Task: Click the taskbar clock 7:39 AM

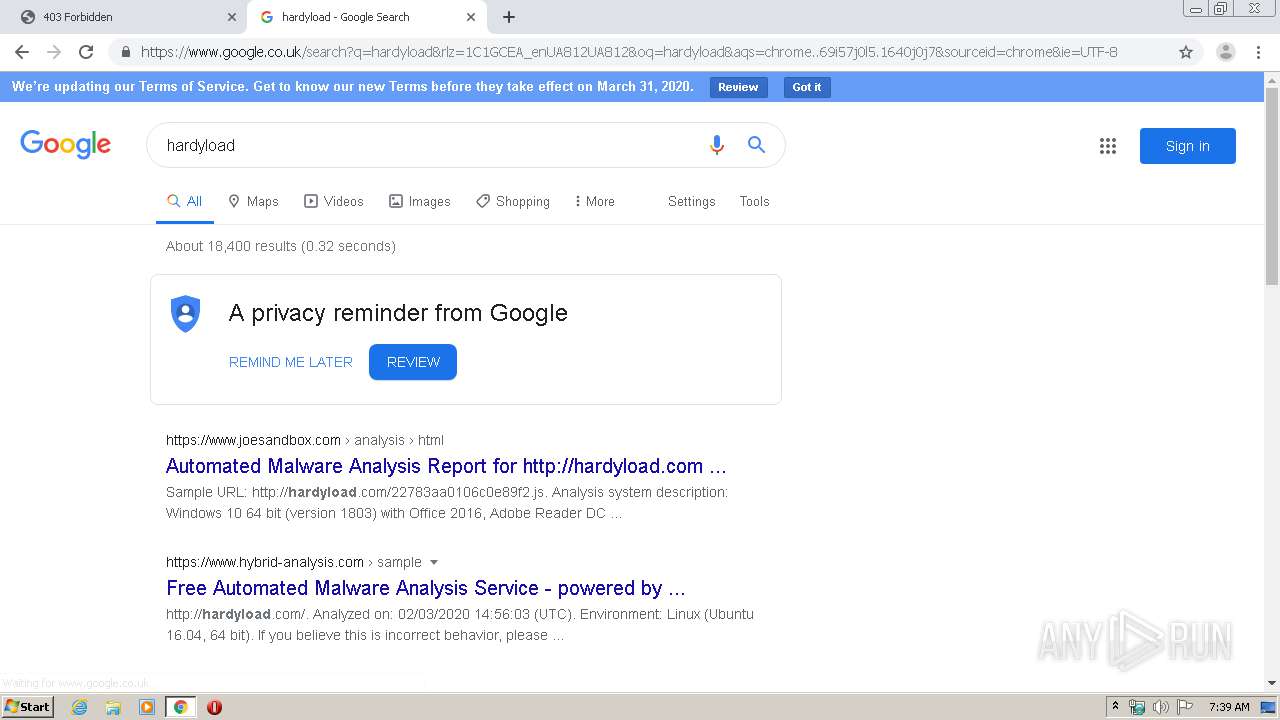Action: tap(1229, 707)
